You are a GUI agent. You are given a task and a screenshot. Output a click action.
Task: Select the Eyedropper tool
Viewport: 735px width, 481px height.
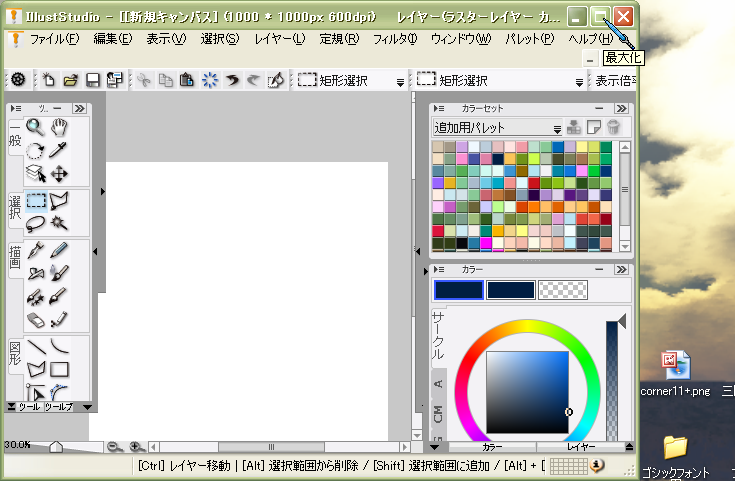coord(59,150)
